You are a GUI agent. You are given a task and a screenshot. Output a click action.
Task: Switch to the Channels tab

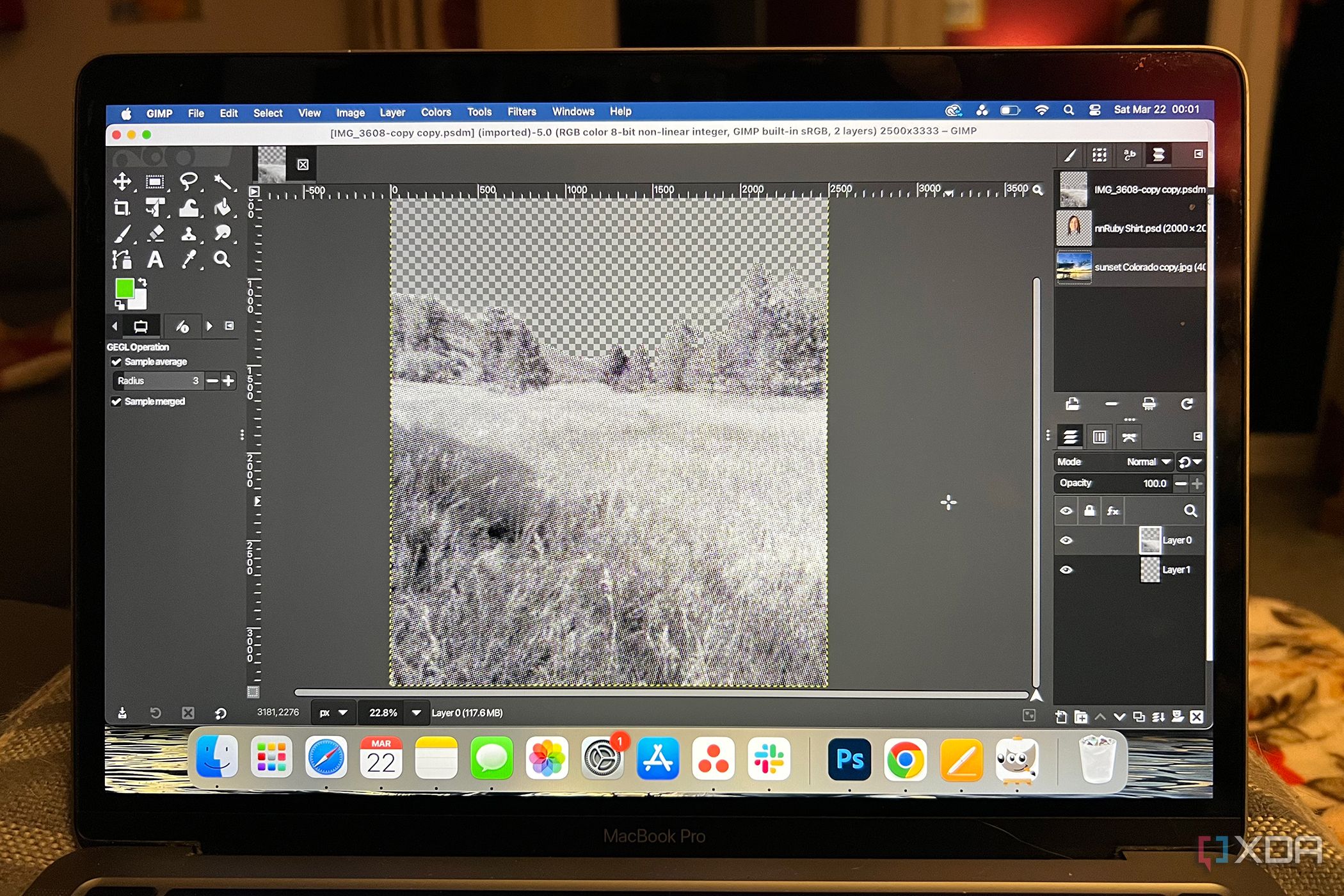(x=1100, y=437)
